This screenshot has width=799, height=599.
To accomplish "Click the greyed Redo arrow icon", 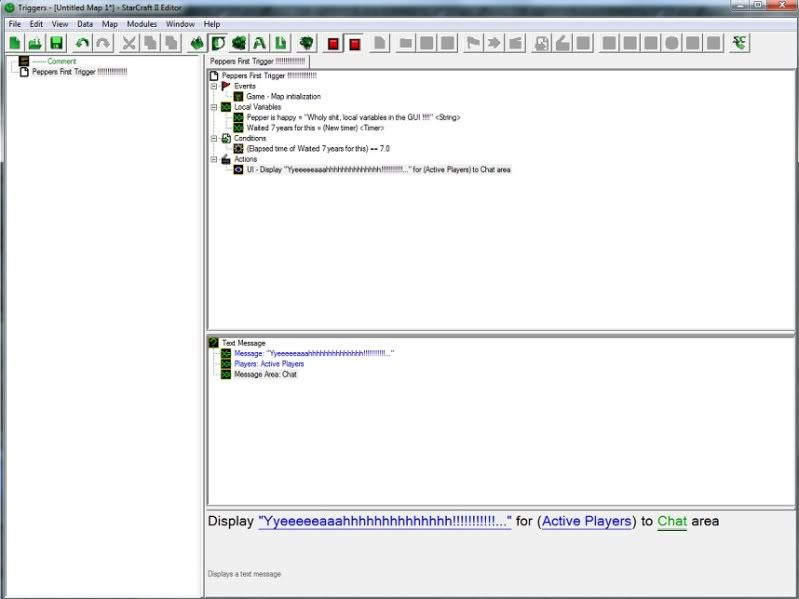I will (x=103, y=43).
